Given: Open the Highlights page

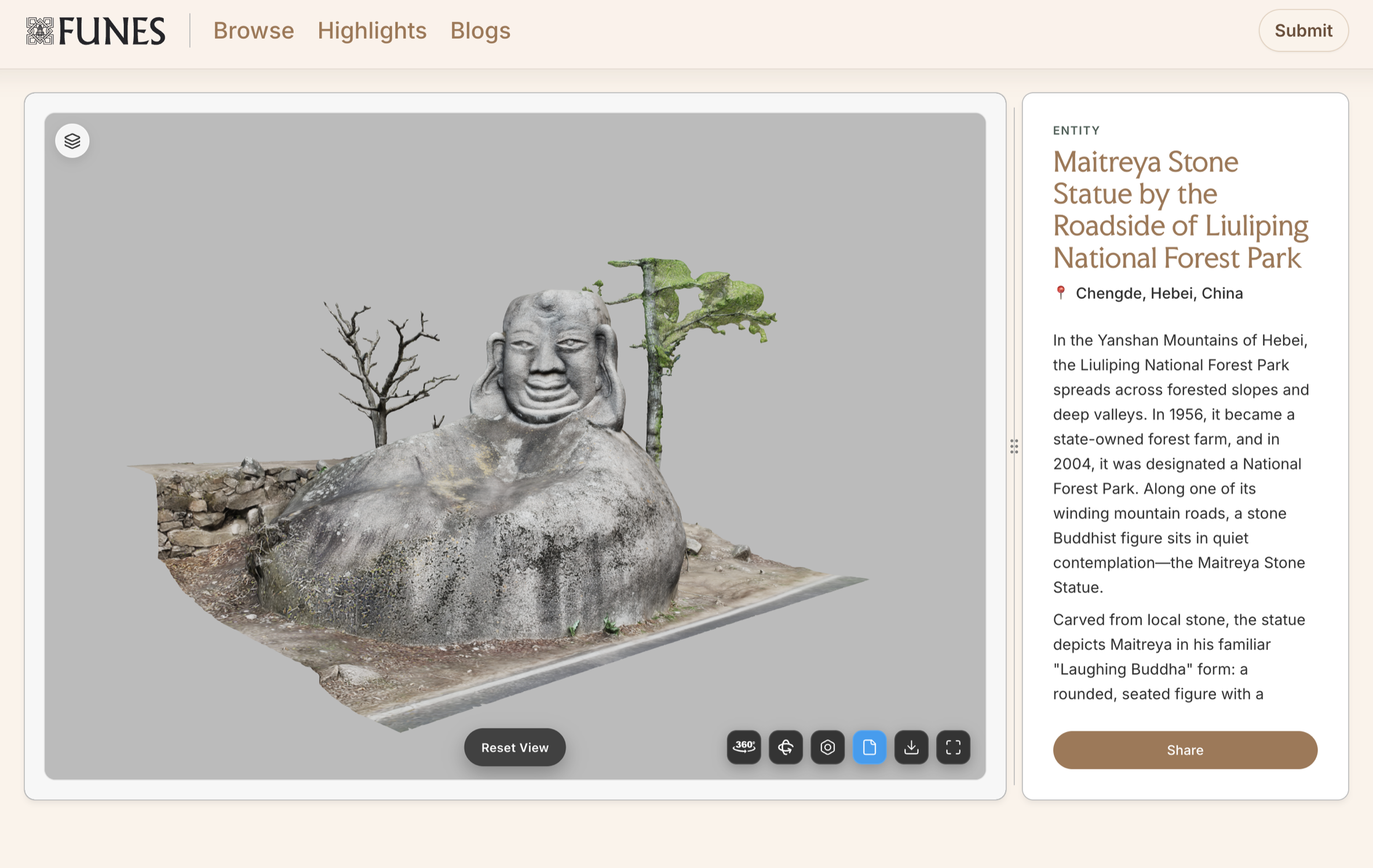Looking at the screenshot, I should click(372, 30).
